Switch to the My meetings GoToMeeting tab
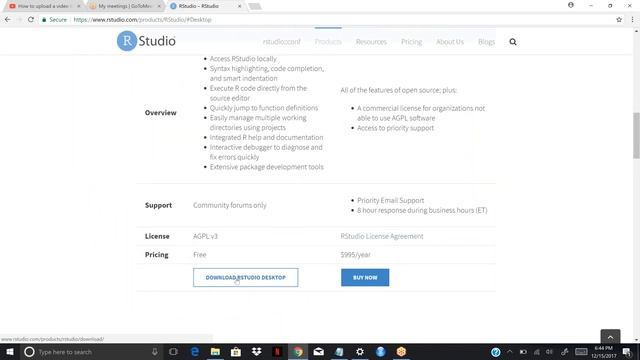 [125, 6]
